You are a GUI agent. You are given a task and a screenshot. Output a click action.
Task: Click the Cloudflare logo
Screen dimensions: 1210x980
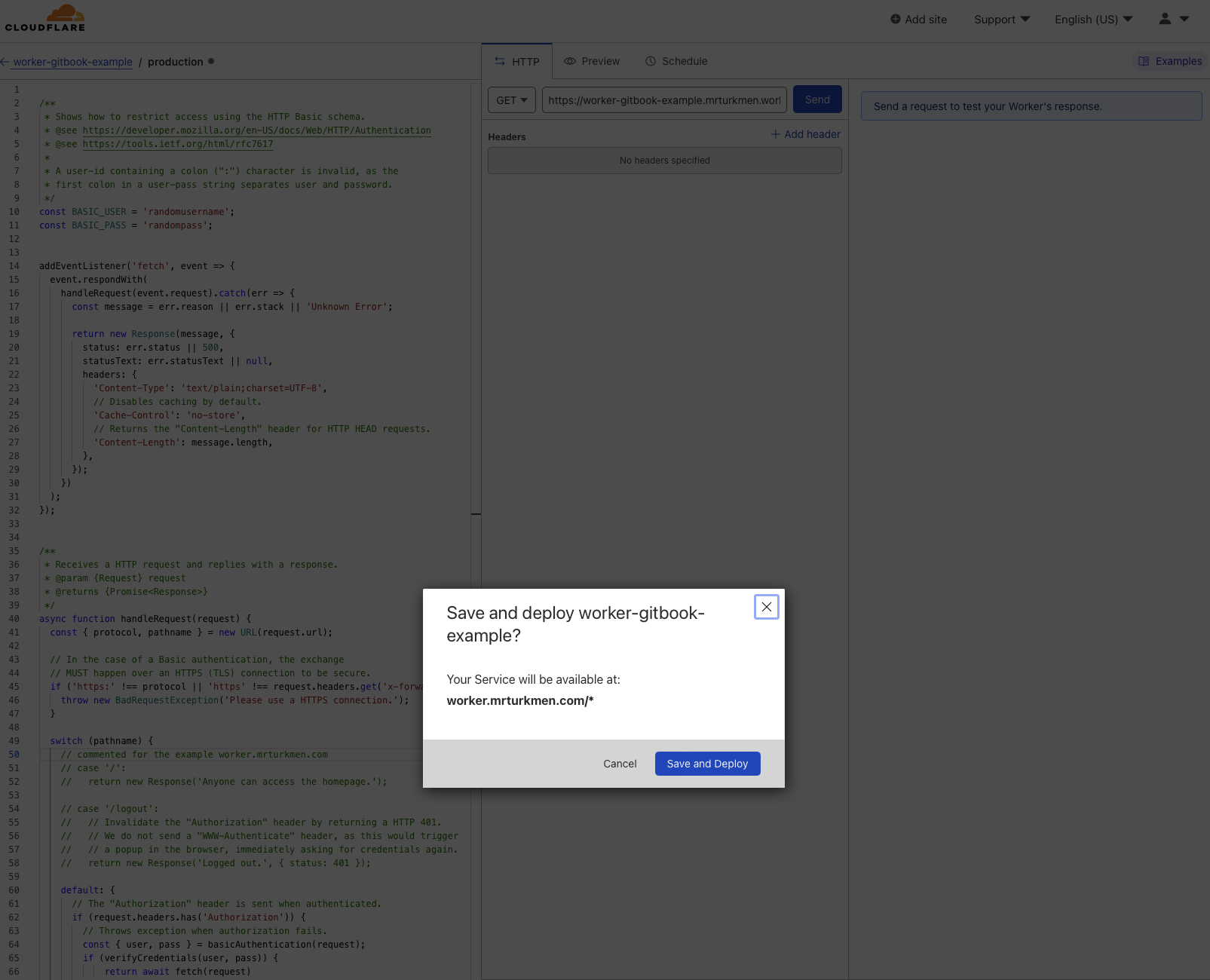point(45,18)
